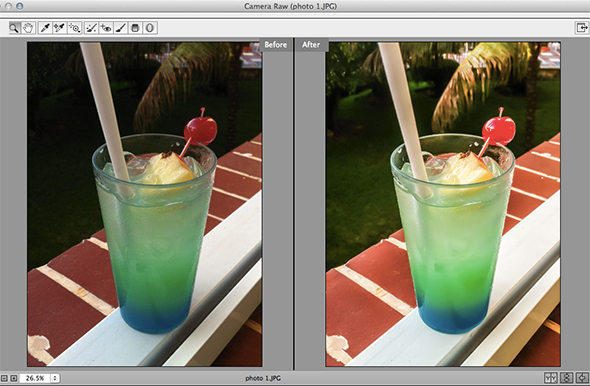Pick the White Balance eyedropper tool
Screen dimensions: 590x386
tap(45, 28)
